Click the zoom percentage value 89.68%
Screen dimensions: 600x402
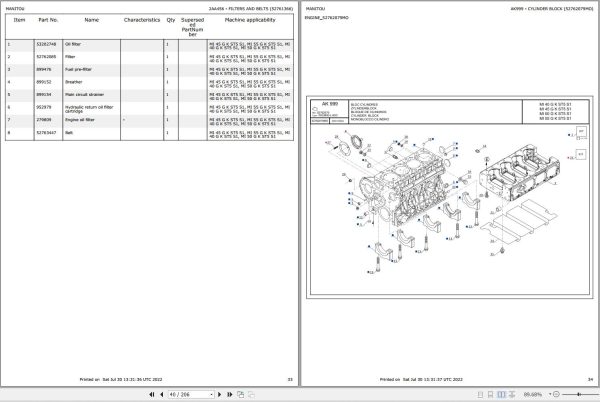point(533,394)
